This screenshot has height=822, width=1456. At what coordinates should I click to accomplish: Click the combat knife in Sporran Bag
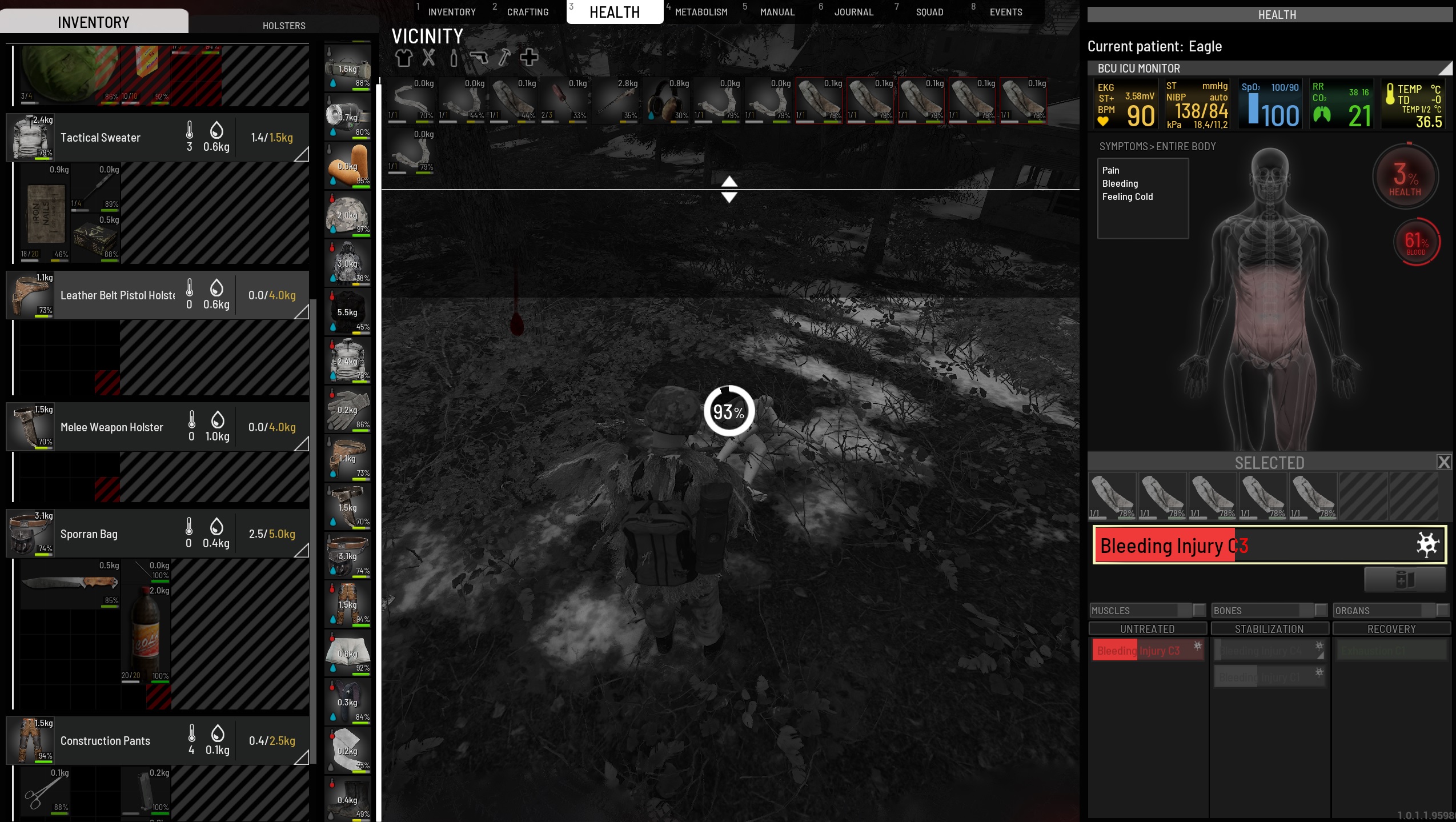tap(70, 583)
